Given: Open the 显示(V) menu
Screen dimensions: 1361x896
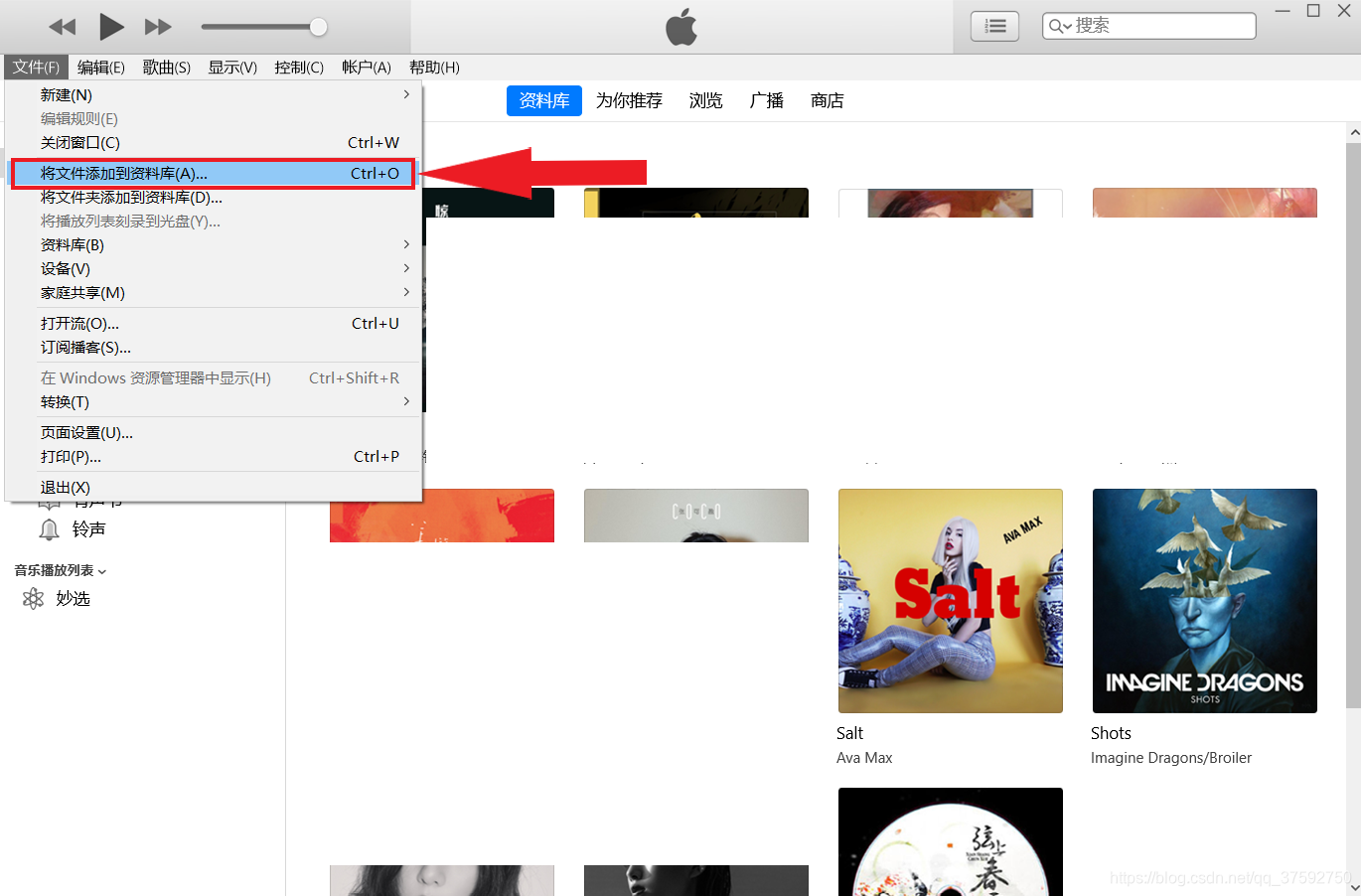Looking at the screenshot, I should (232, 67).
